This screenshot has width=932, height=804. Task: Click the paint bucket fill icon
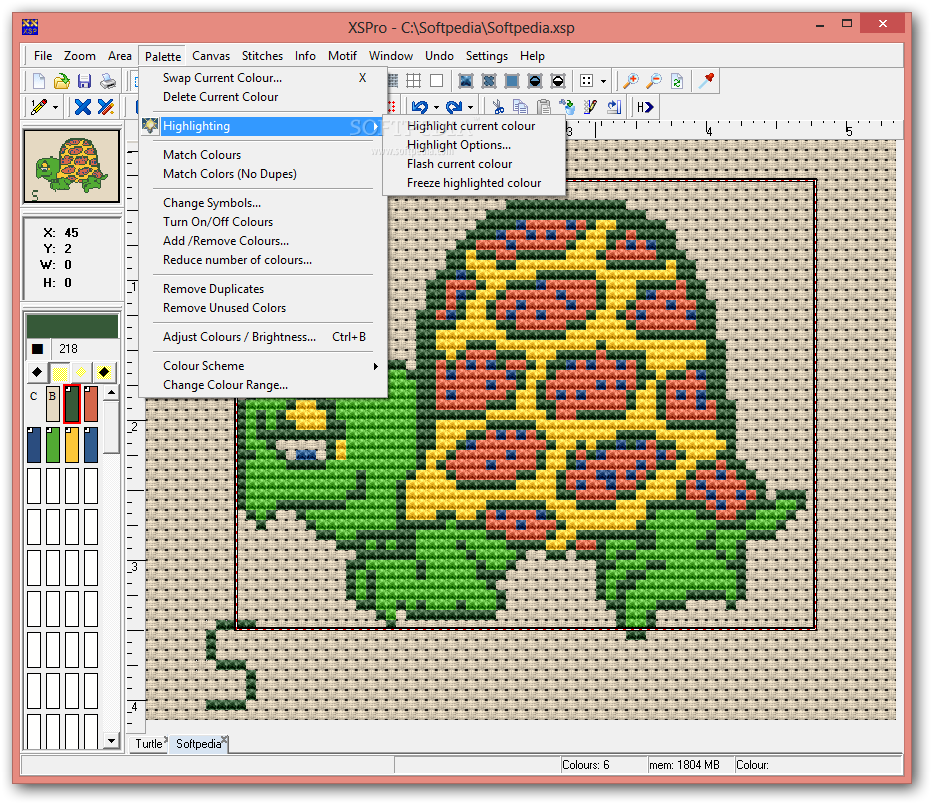567,107
